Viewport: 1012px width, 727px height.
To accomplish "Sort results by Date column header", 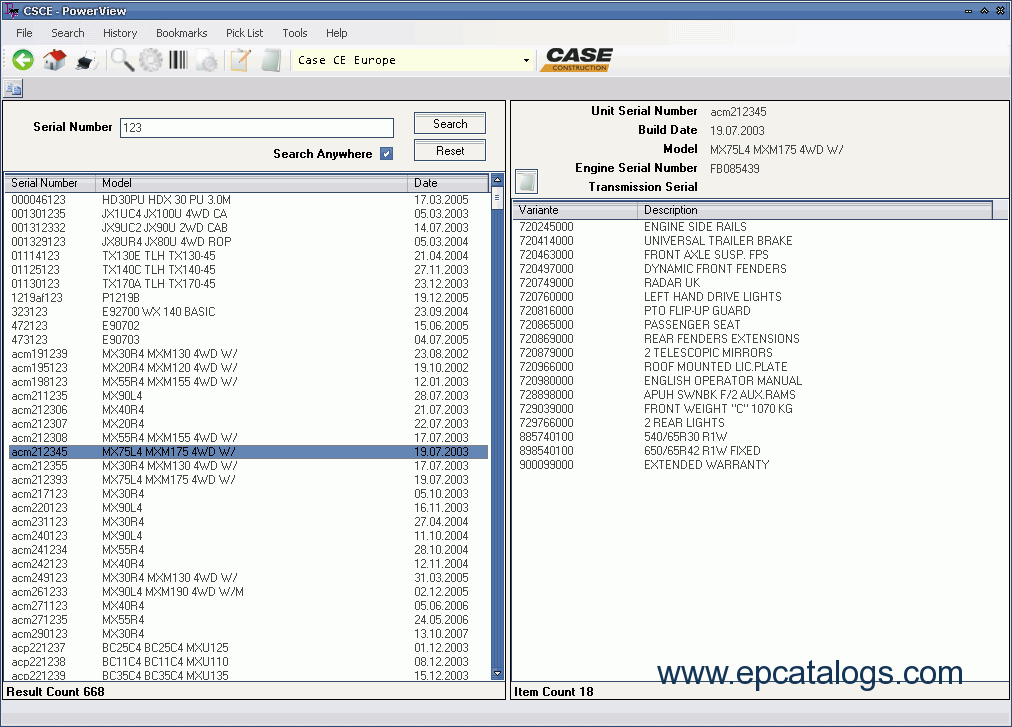I will click(448, 183).
